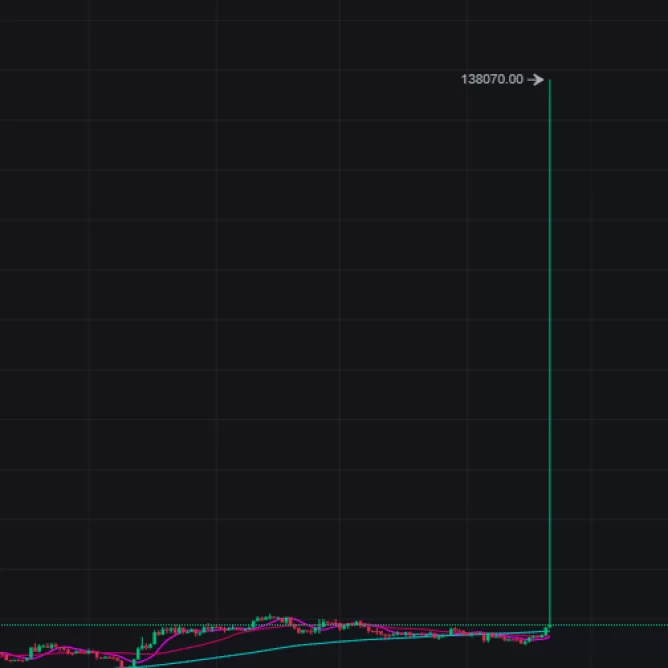Select the green candle body at spike base
Screen dimensions: 668x668
pyautogui.click(x=548, y=630)
